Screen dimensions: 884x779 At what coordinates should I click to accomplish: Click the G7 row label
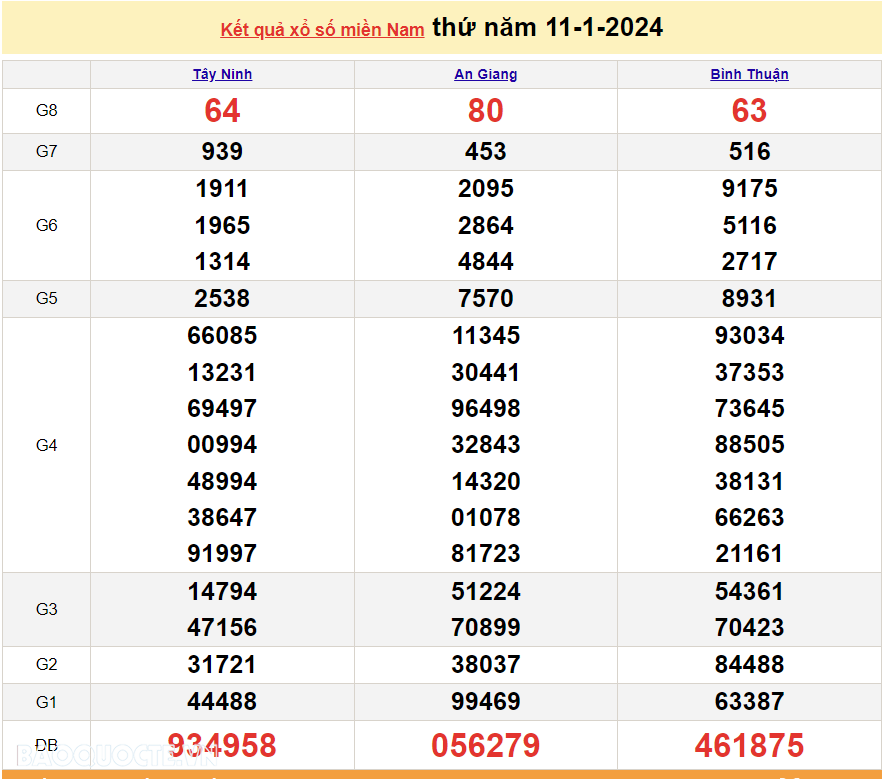[x=46, y=152]
